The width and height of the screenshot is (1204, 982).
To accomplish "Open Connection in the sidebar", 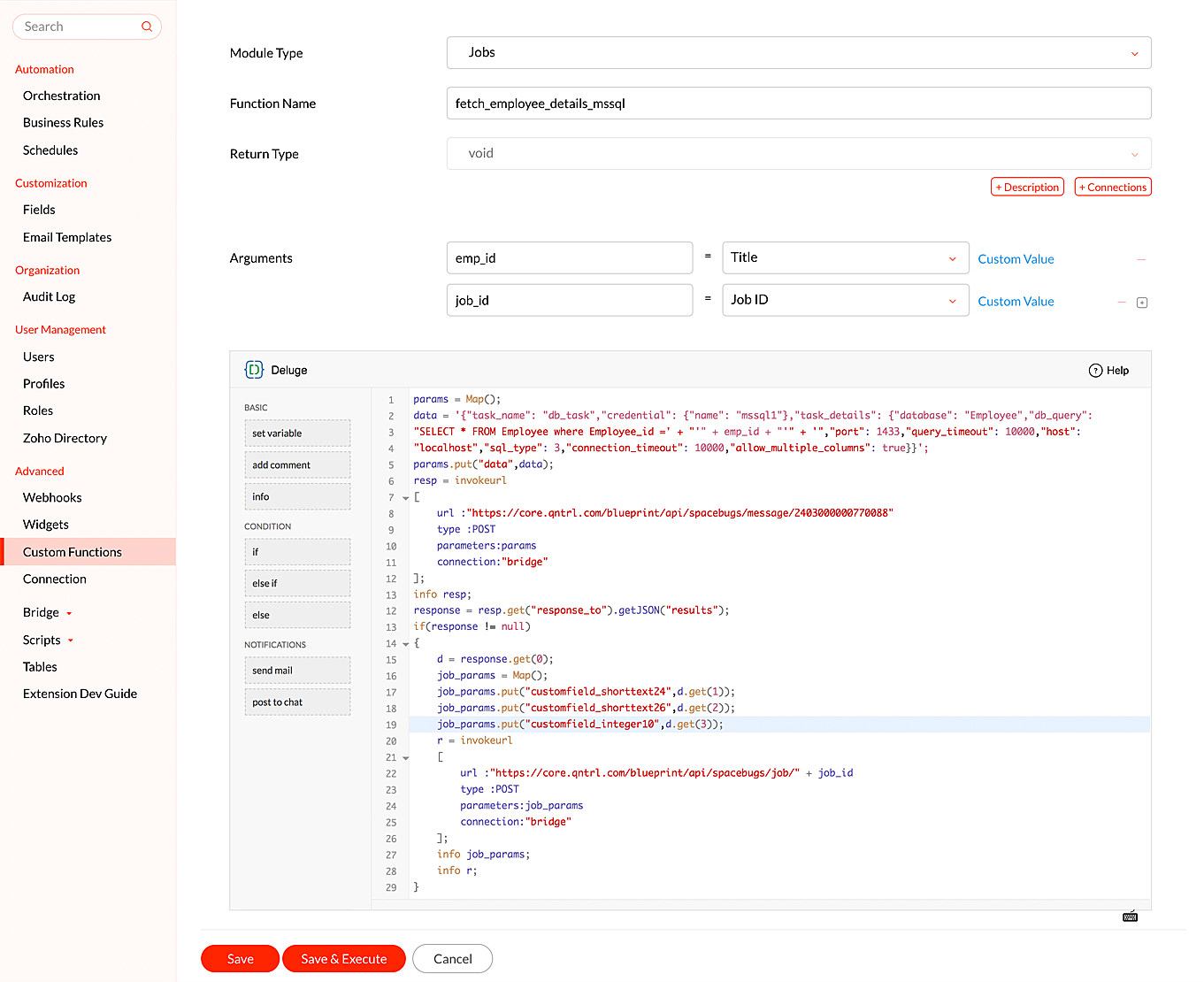I will click(55, 579).
